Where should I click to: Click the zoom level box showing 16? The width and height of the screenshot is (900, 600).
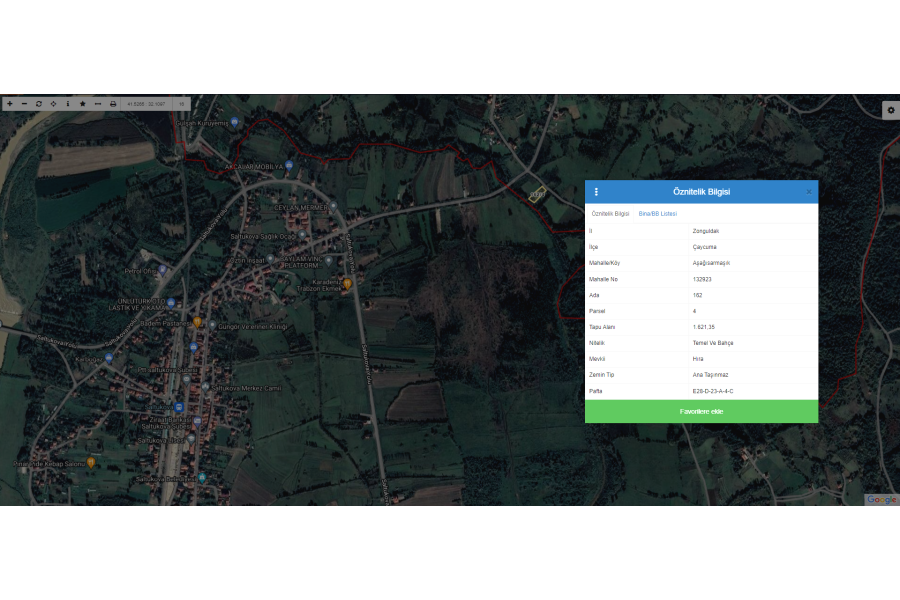point(182,103)
